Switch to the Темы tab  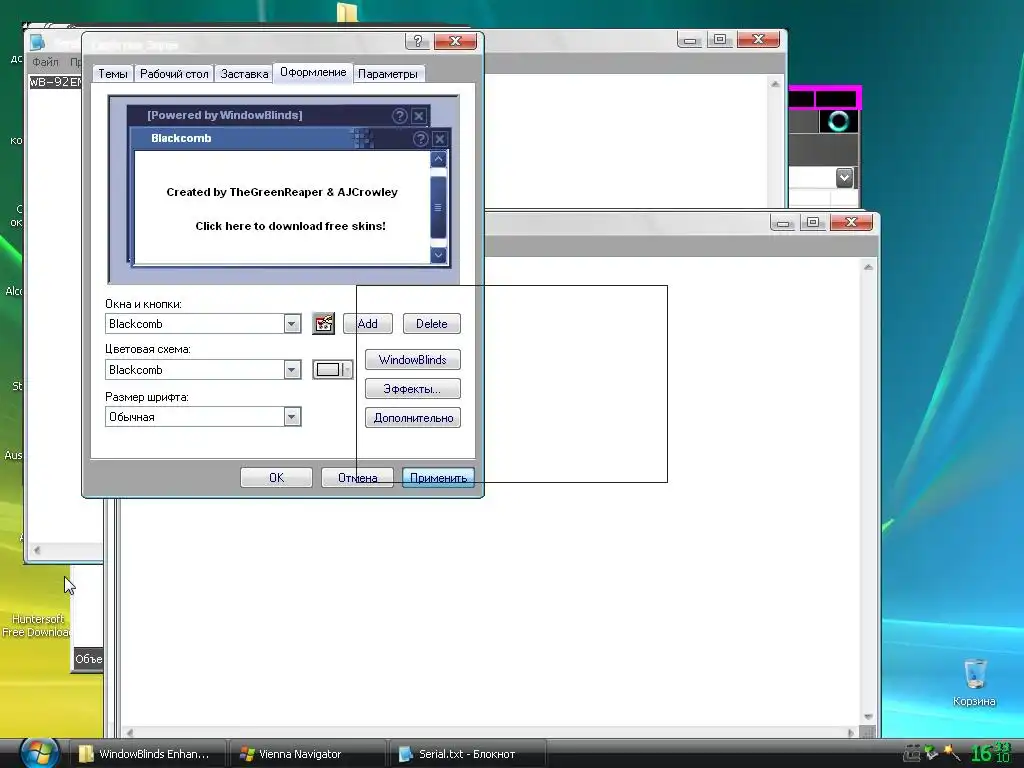[x=113, y=74]
